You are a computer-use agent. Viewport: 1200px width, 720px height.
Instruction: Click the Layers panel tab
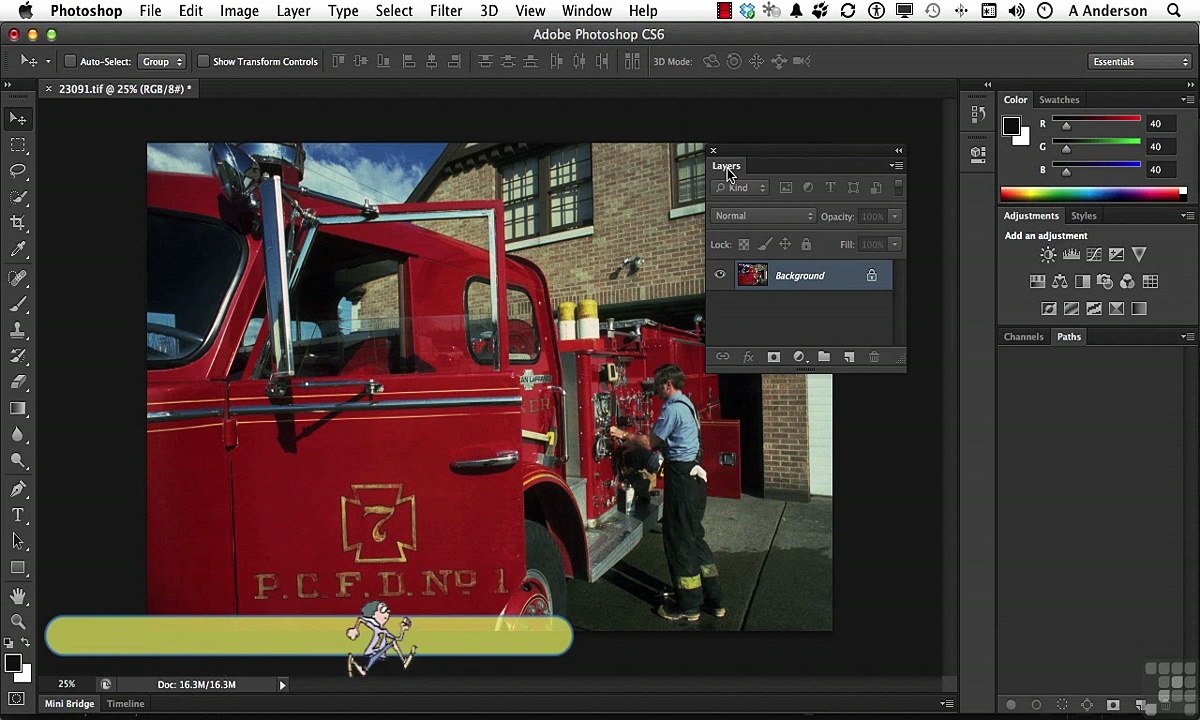click(x=726, y=166)
